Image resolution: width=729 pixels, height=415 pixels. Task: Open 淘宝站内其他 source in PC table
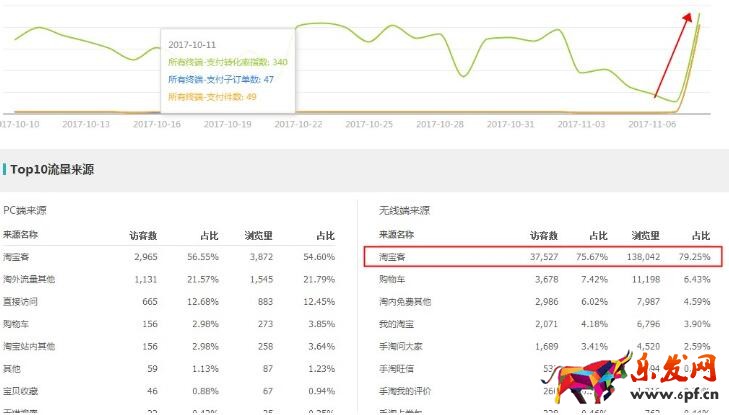coord(31,346)
